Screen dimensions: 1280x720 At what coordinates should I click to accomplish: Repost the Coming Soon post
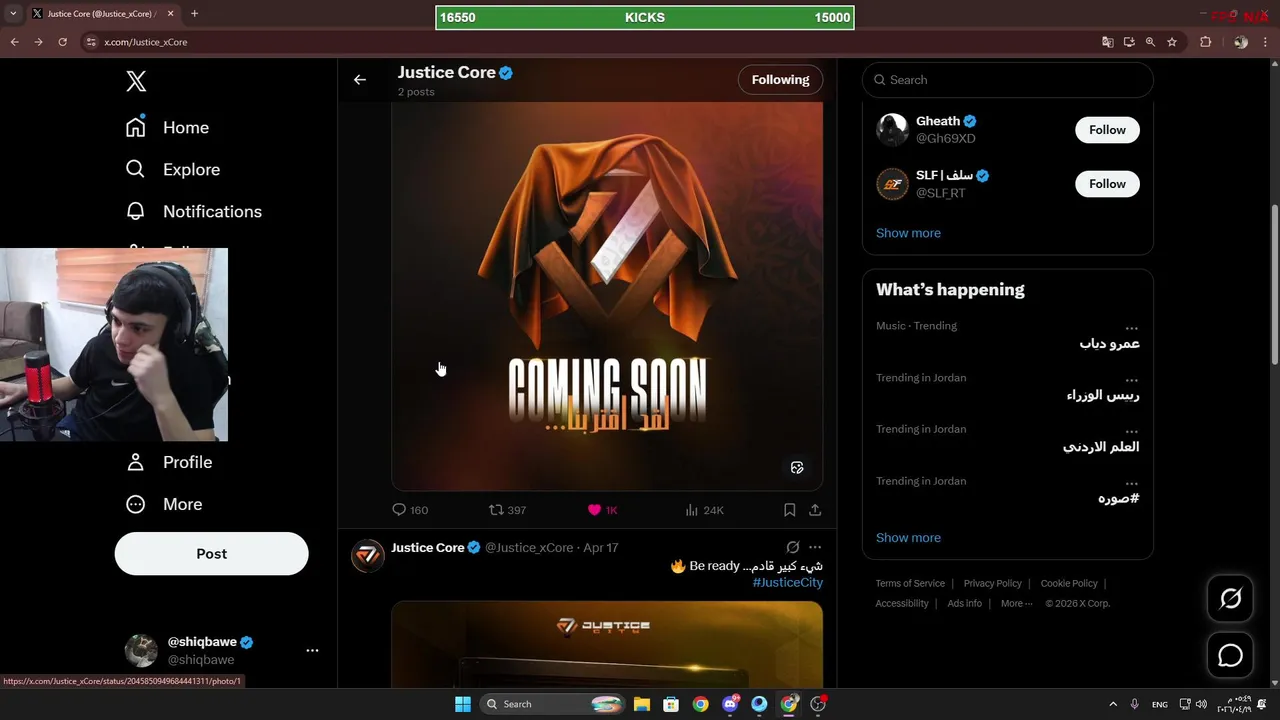point(507,510)
